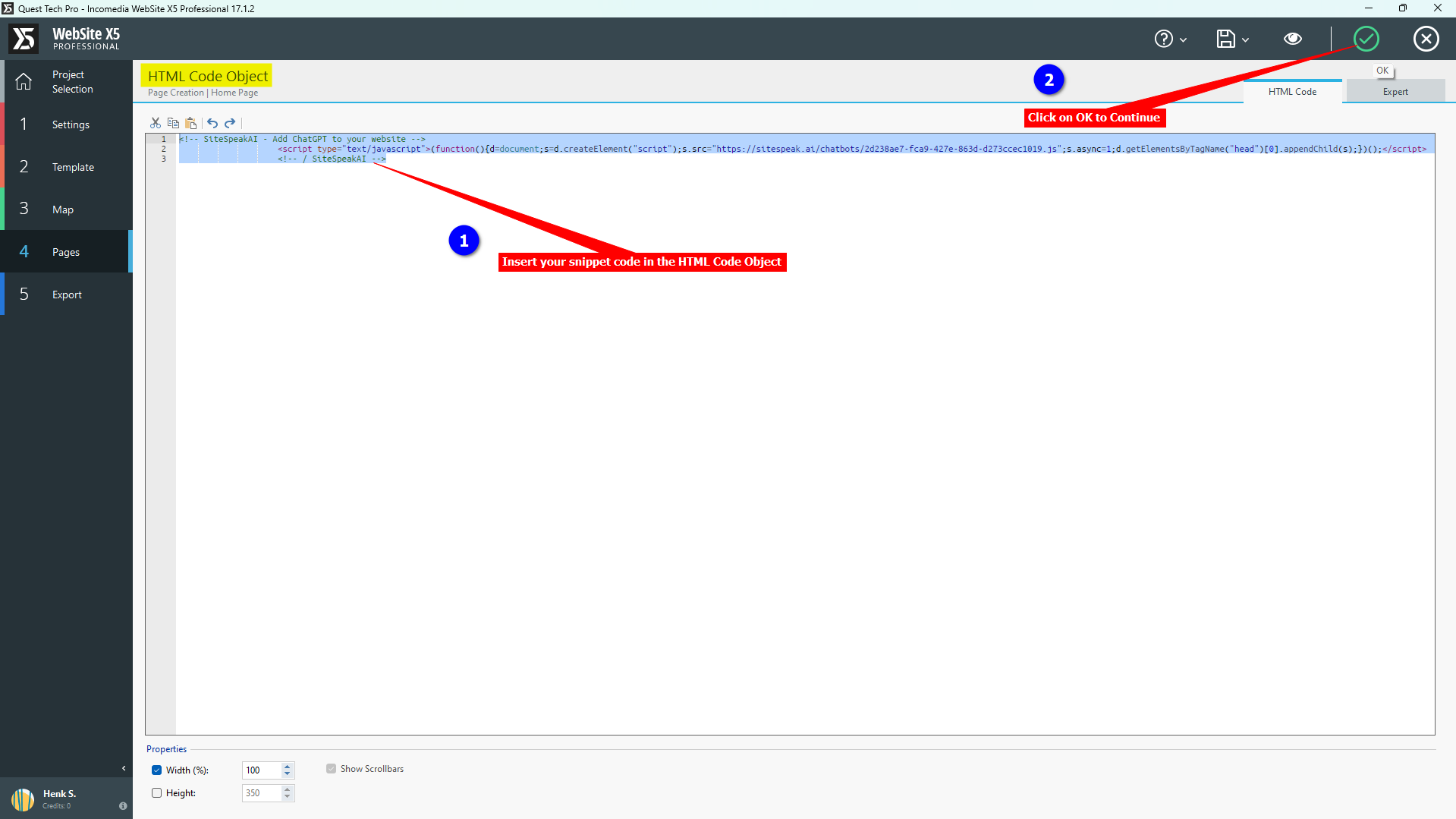Click the Henk S. user name
Image resolution: width=1456 pixels, height=819 pixels.
[x=59, y=794]
